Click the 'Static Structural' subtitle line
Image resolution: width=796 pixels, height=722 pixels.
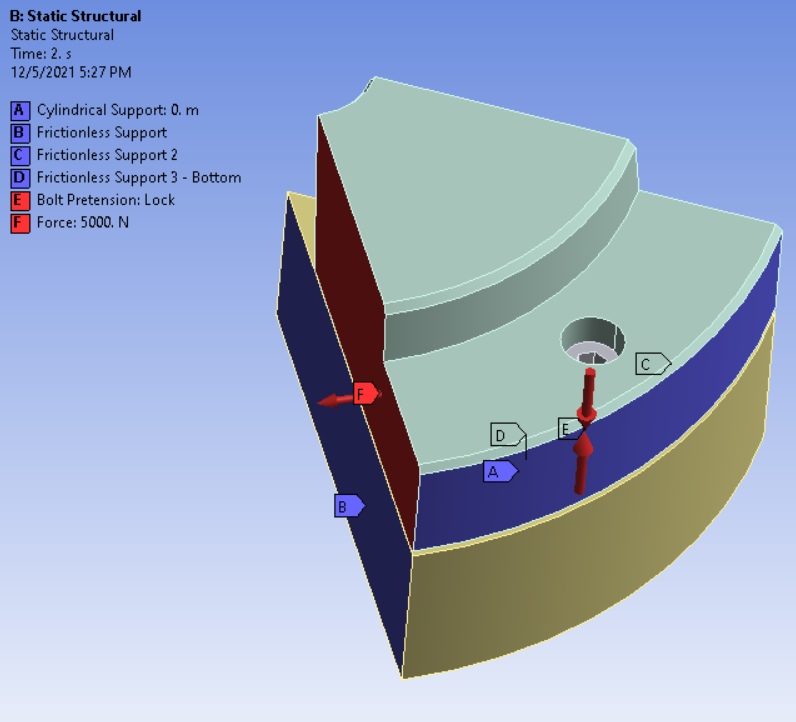[x=62, y=35]
